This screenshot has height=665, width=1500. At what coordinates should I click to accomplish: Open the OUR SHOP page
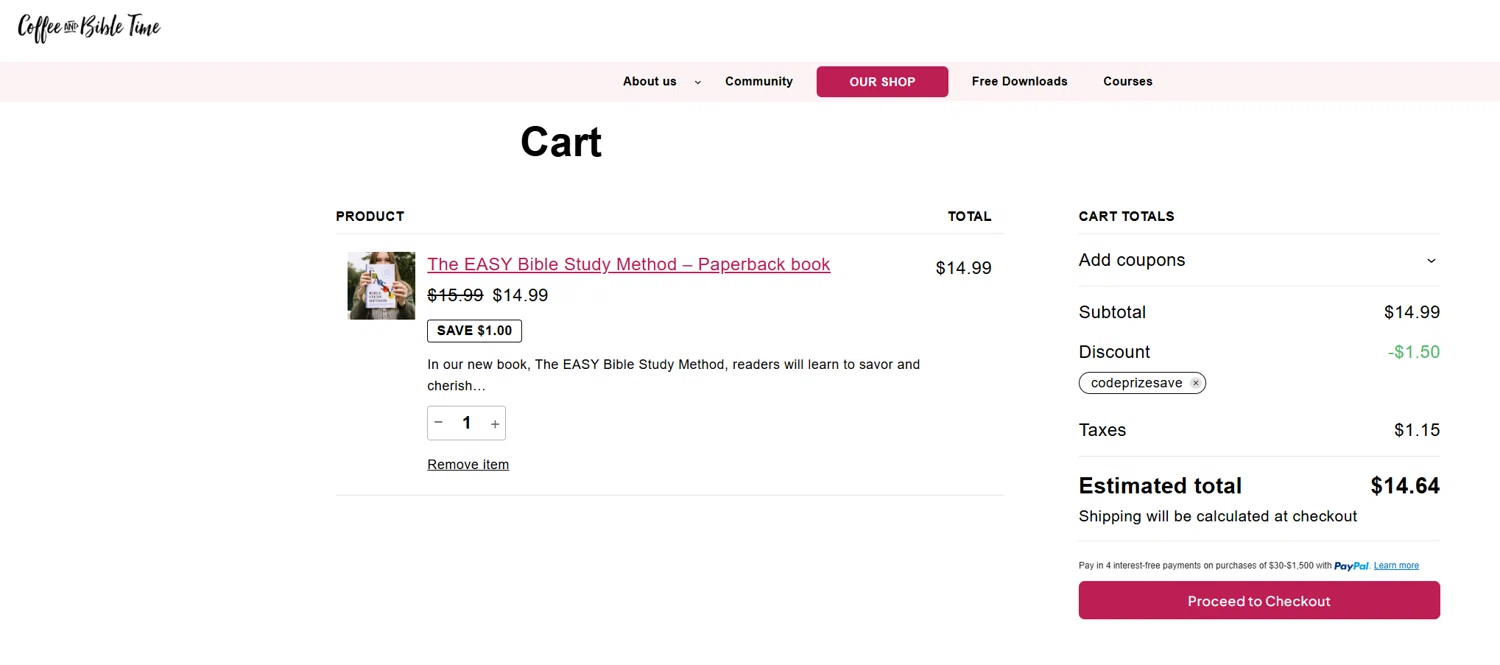pyautogui.click(x=882, y=82)
